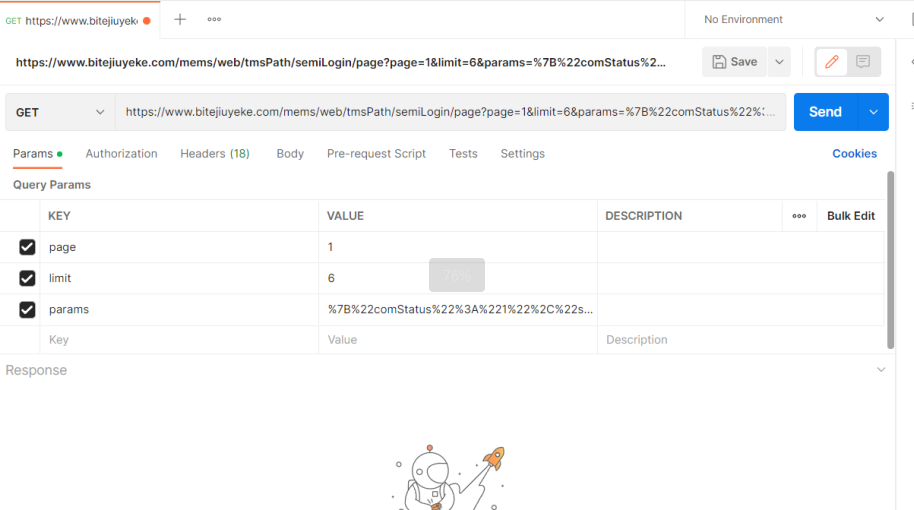
Task: Open the Headers (18) tab
Action: [x=215, y=153]
